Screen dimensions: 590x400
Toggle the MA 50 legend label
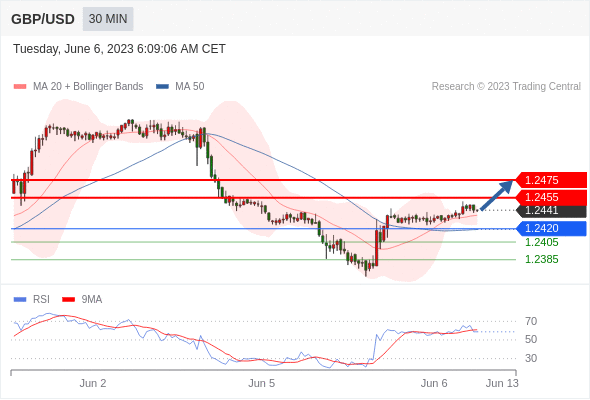pyautogui.click(x=190, y=87)
